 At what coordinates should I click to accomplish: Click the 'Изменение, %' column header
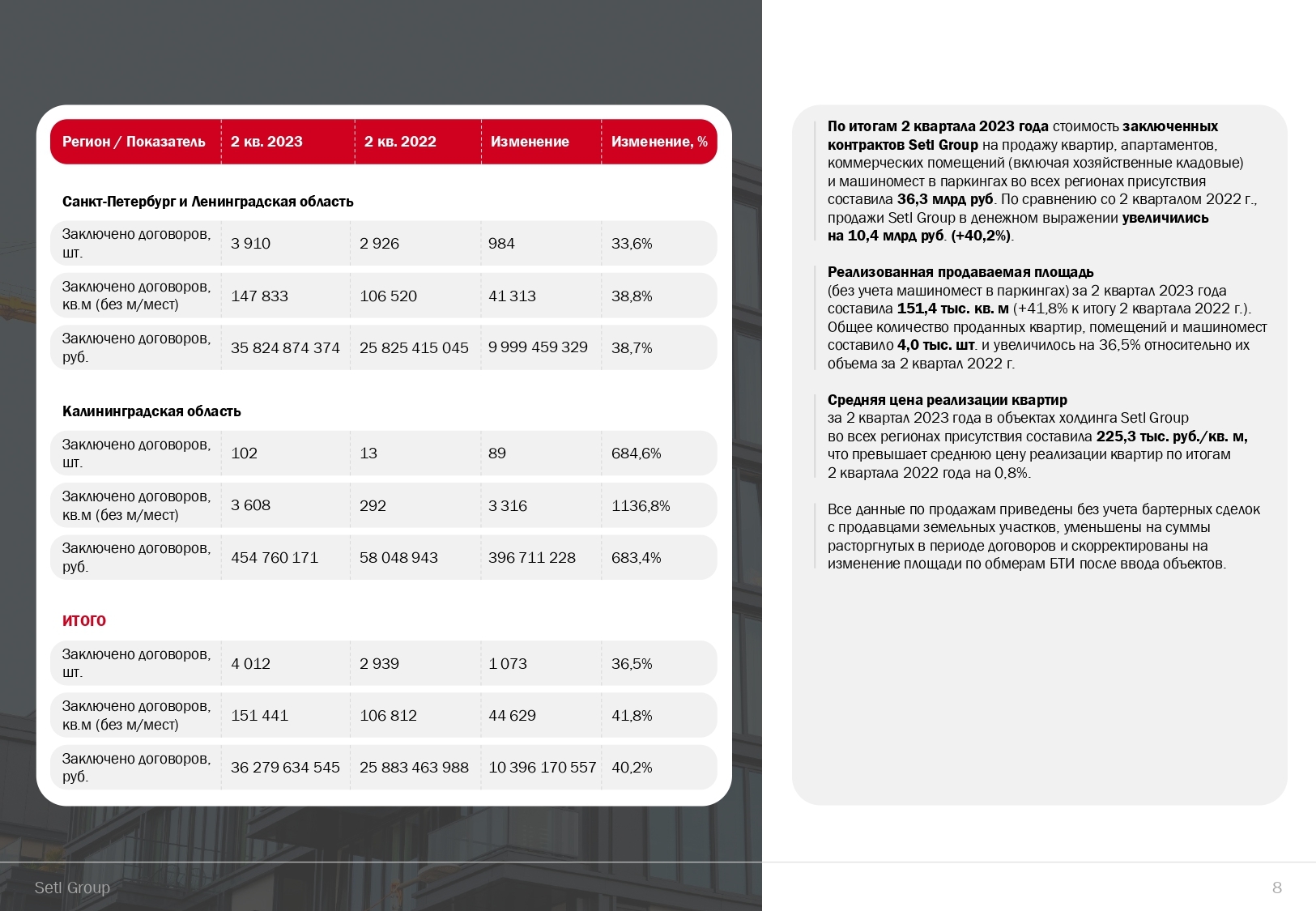coord(659,142)
